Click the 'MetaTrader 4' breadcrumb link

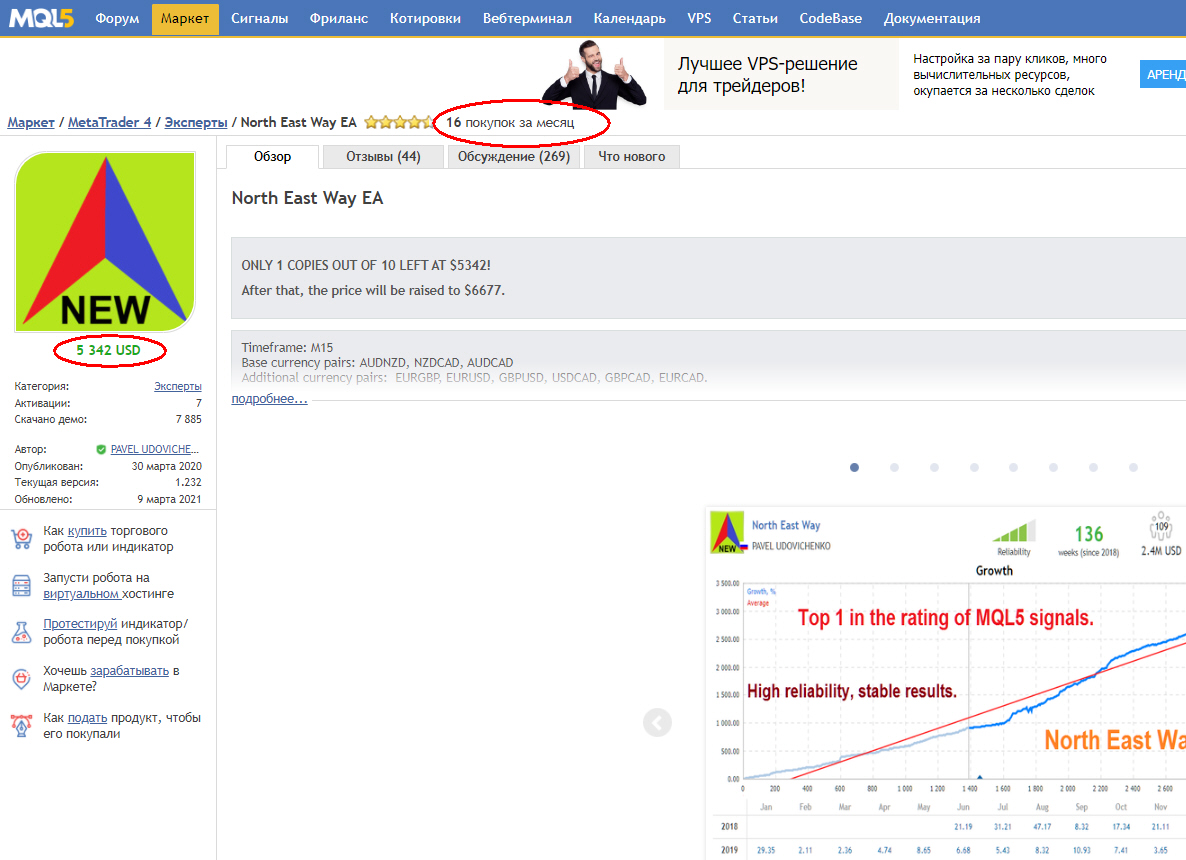point(110,122)
